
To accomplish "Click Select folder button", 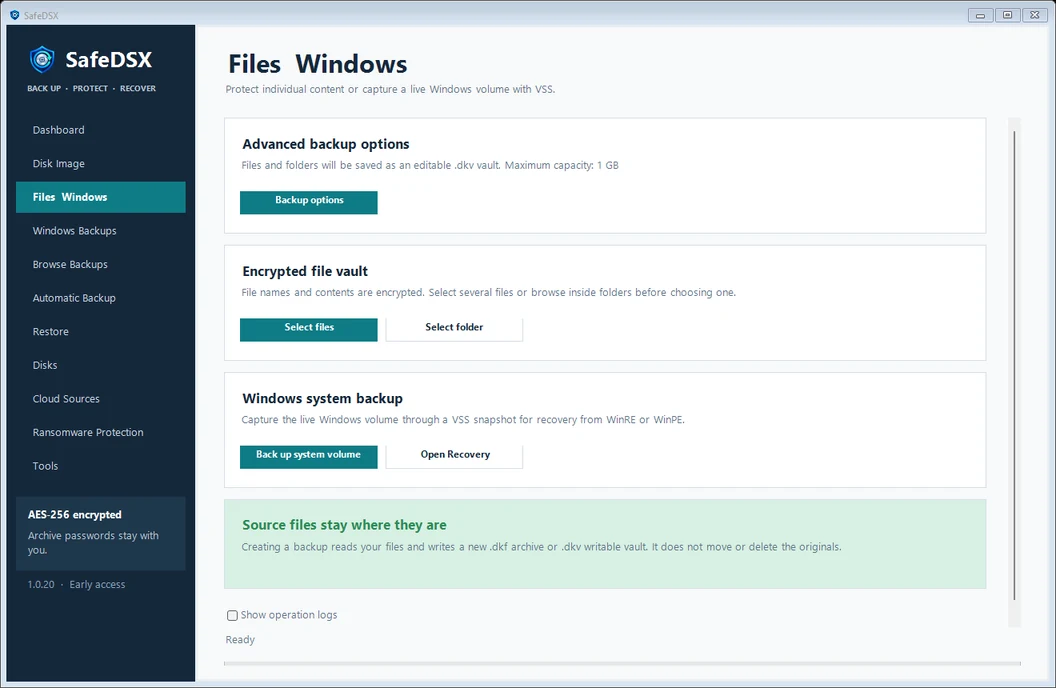I will tap(454, 329).
